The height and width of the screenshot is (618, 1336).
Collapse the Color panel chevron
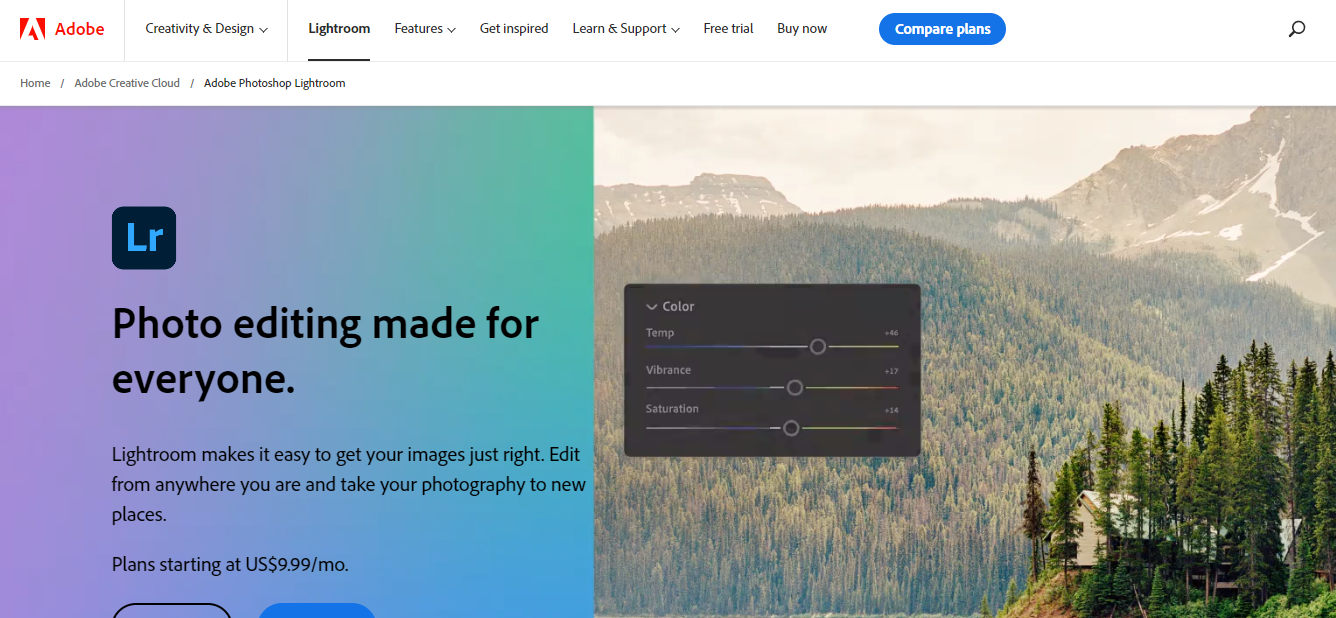click(x=652, y=307)
